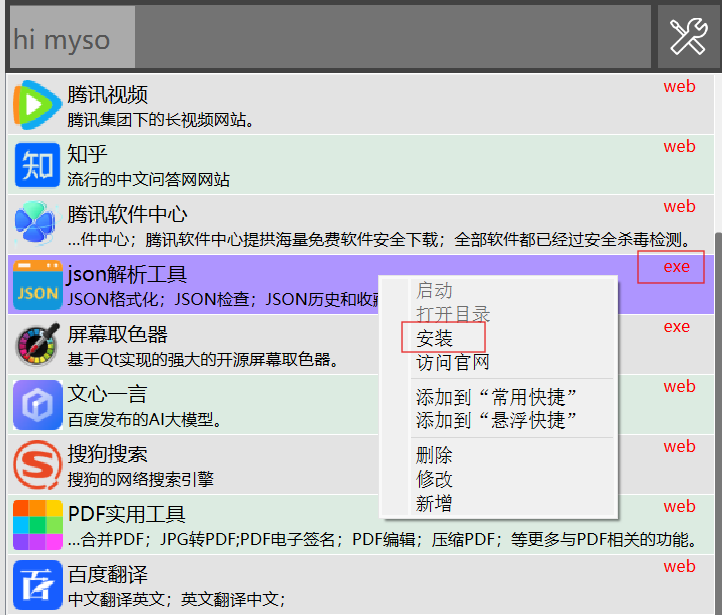The width and height of the screenshot is (722, 615).
Task: Click the 知乎 blue icon
Action: 37,165
